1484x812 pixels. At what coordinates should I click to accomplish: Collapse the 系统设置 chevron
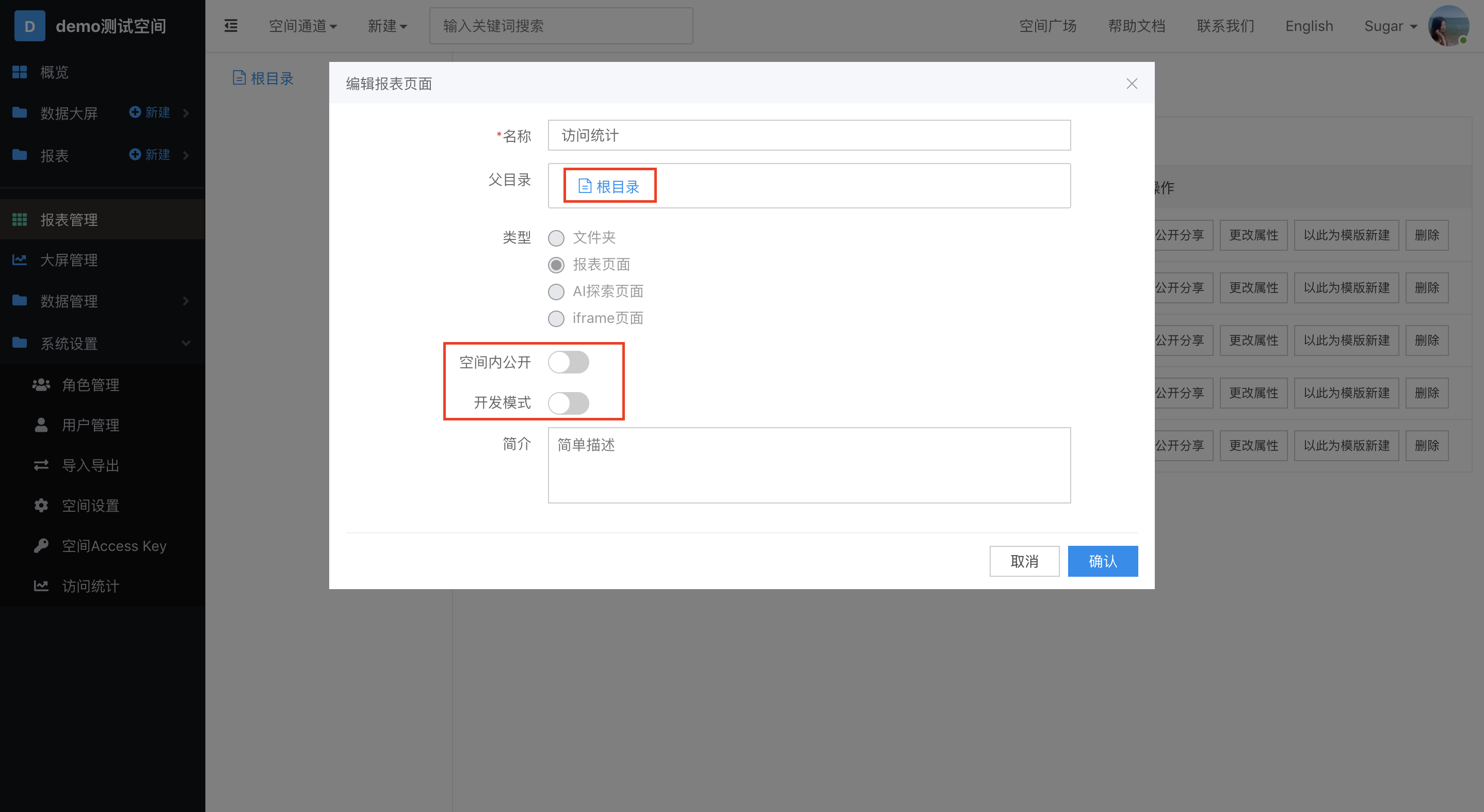tap(186, 343)
